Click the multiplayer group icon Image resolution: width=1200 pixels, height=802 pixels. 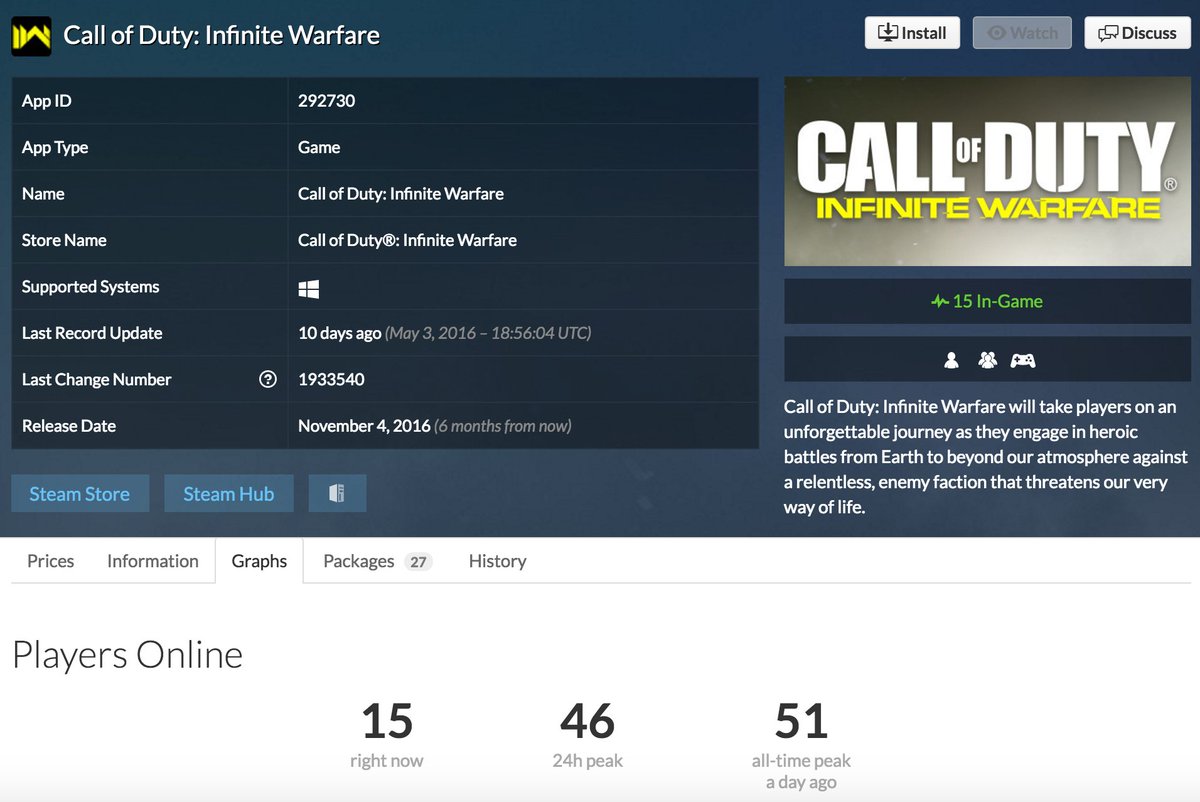tap(987, 360)
